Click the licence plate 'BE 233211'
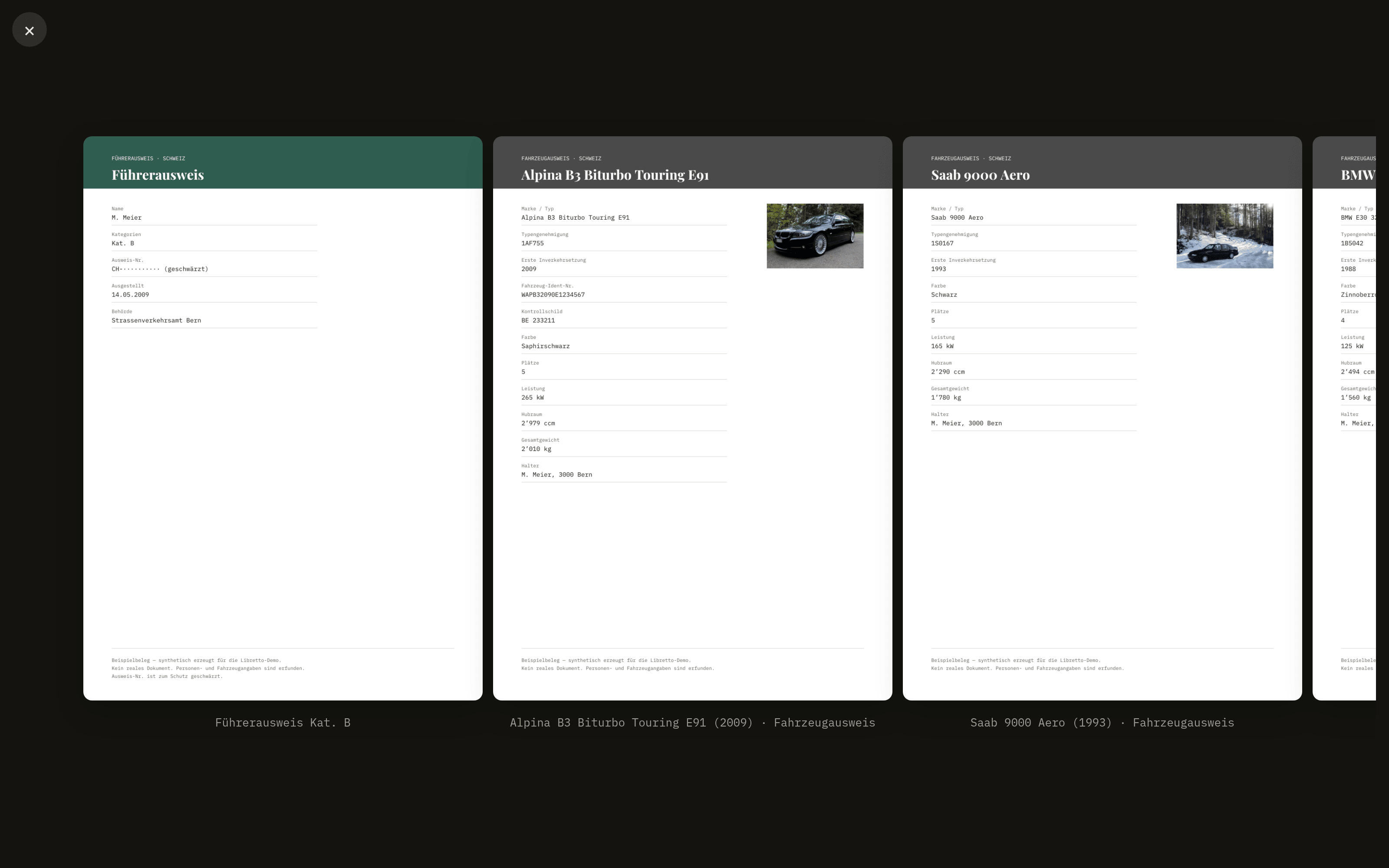1389x868 pixels. [538, 321]
